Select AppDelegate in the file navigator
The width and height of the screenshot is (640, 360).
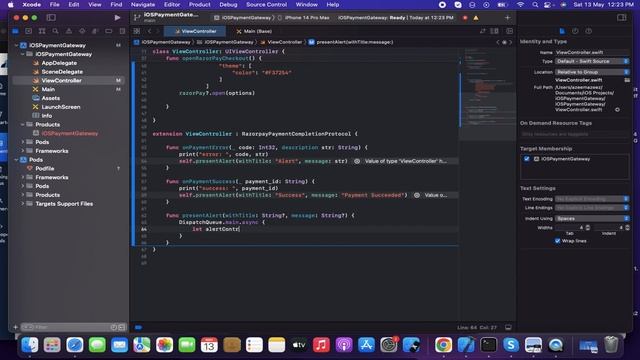coord(59,63)
